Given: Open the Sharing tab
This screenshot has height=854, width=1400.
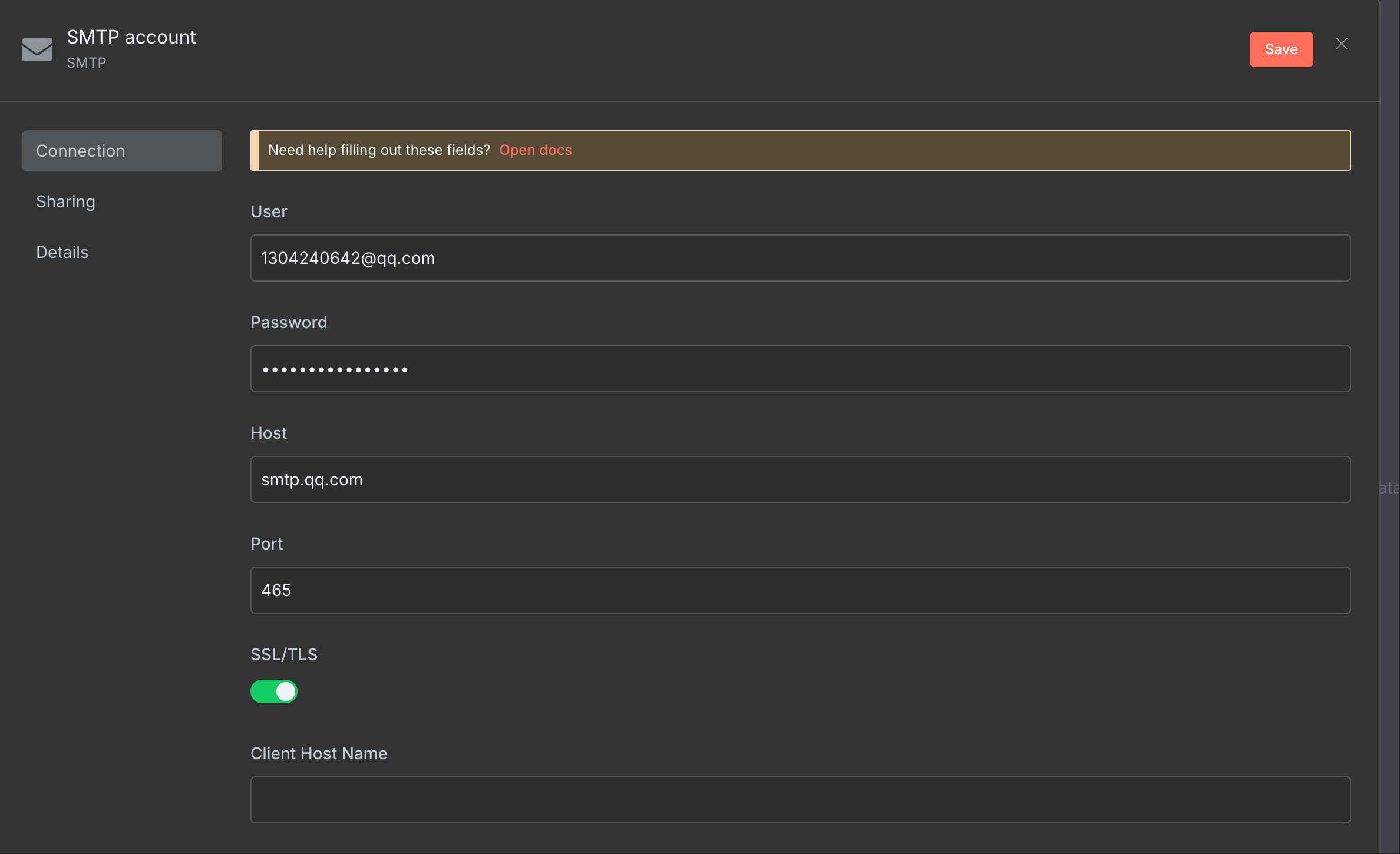Looking at the screenshot, I should pos(65,201).
